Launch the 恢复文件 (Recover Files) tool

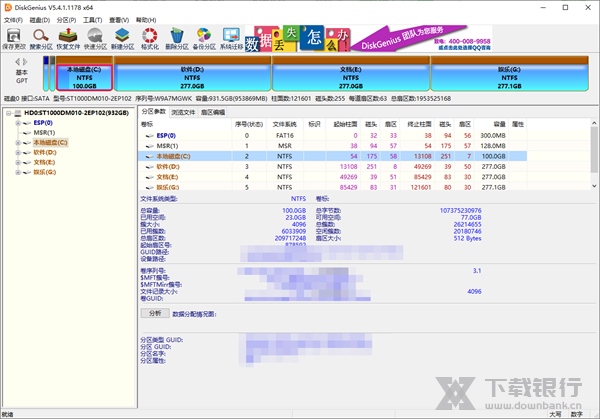[x=68, y=38]
